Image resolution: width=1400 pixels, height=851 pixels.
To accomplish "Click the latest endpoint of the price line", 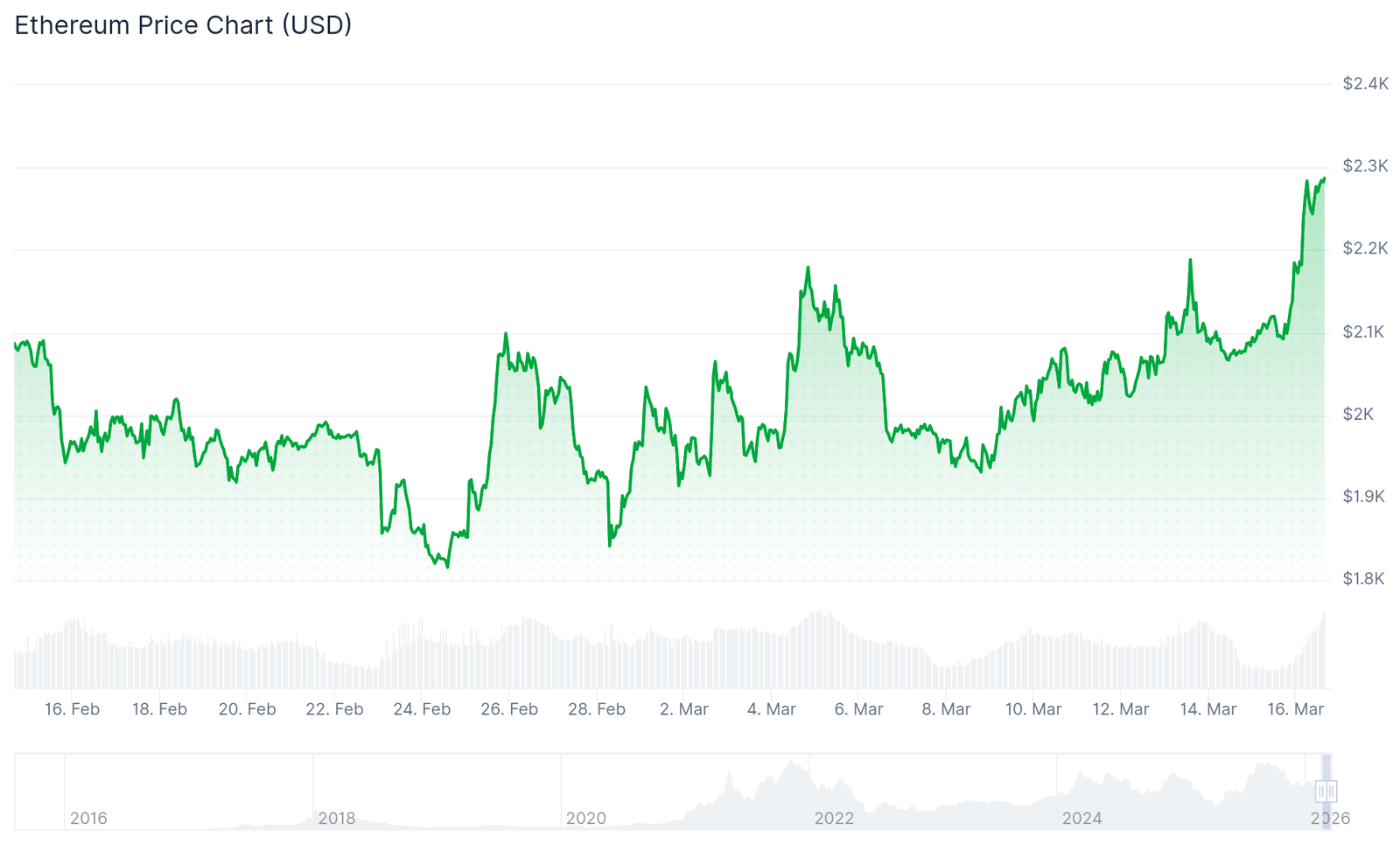I will tap(1324, 178).
